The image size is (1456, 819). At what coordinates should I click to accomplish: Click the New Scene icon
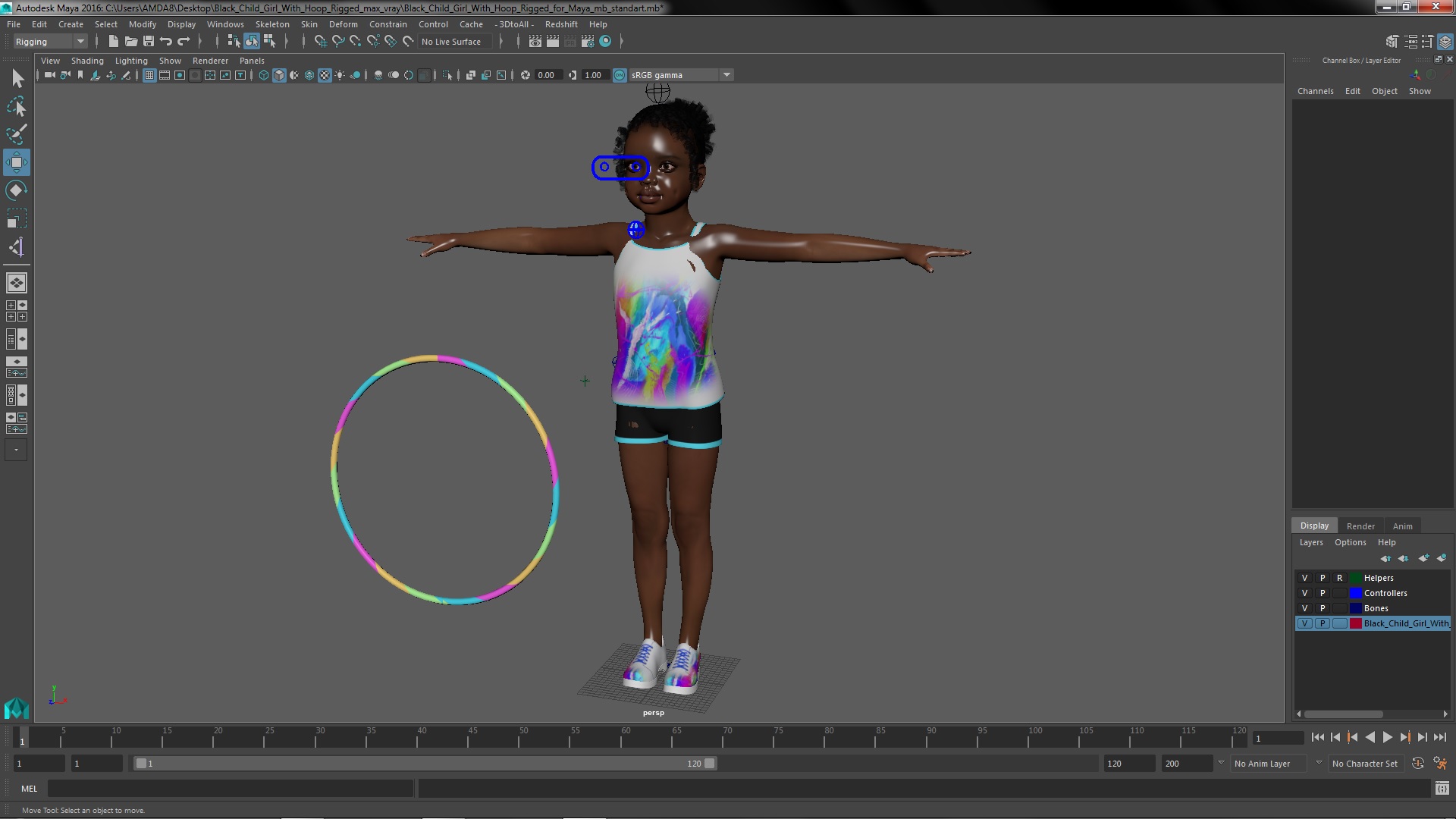pos(114,42)
